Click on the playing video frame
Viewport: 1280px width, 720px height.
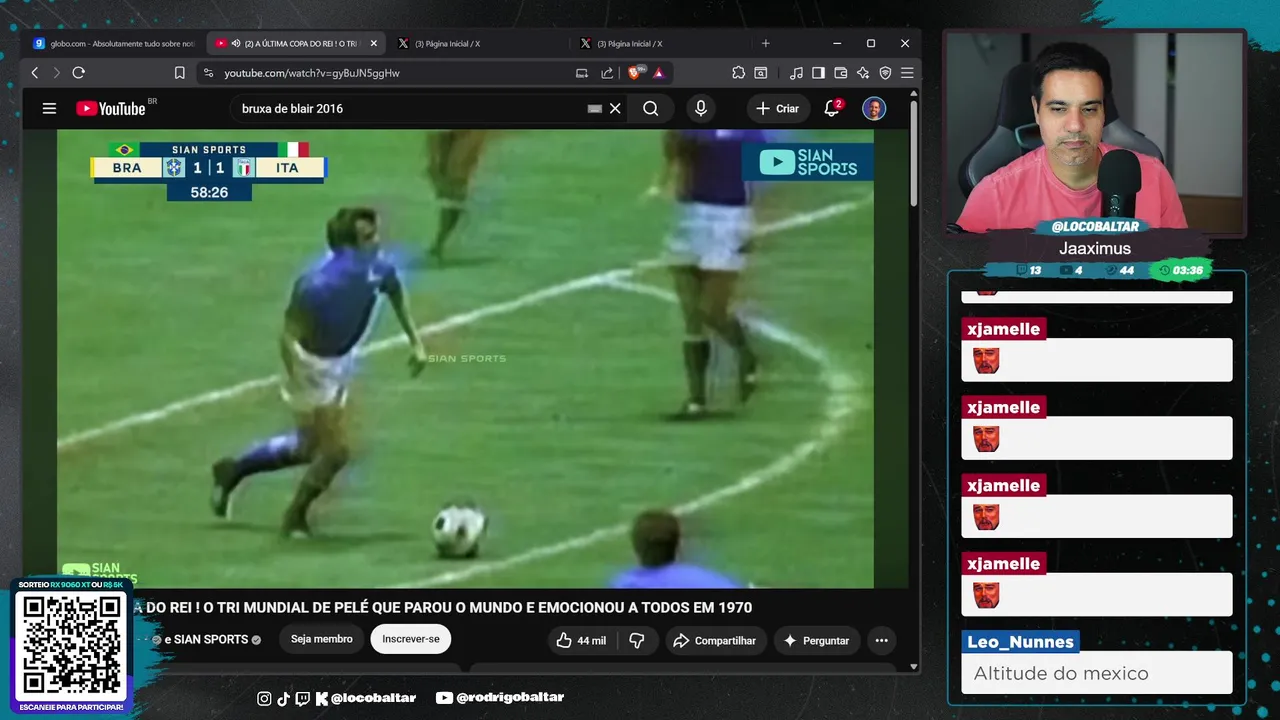tap(465, 358)
